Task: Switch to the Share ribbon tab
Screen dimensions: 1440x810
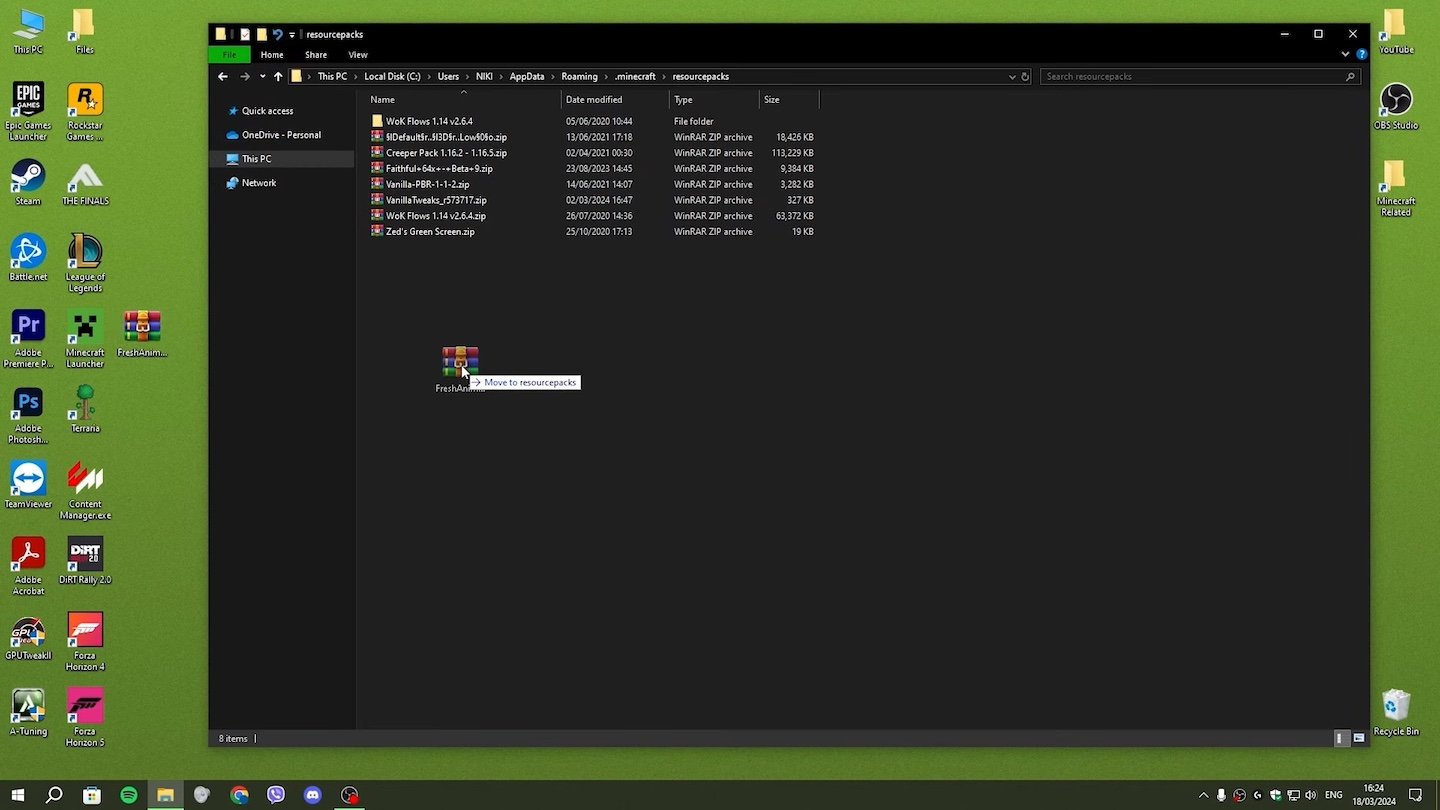Action: 316,55
